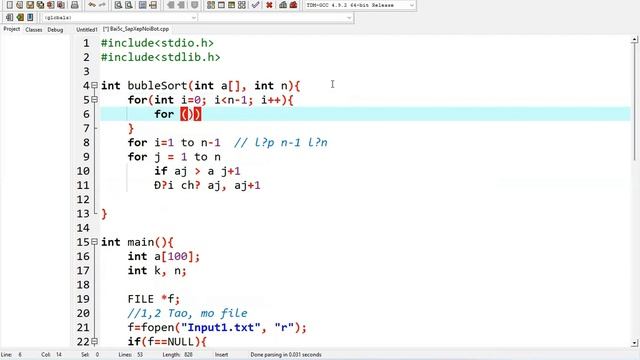Image resolution: width=640 pixels, height=360 pixels.
Task: Collapse the bubleSort function fold at line 4
Action: 94,85
